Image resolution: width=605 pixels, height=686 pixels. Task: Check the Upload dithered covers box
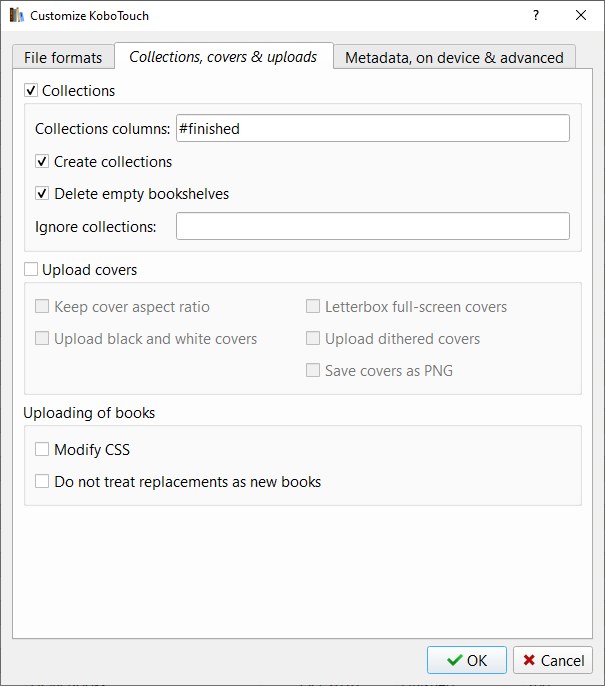pos(313,339)
